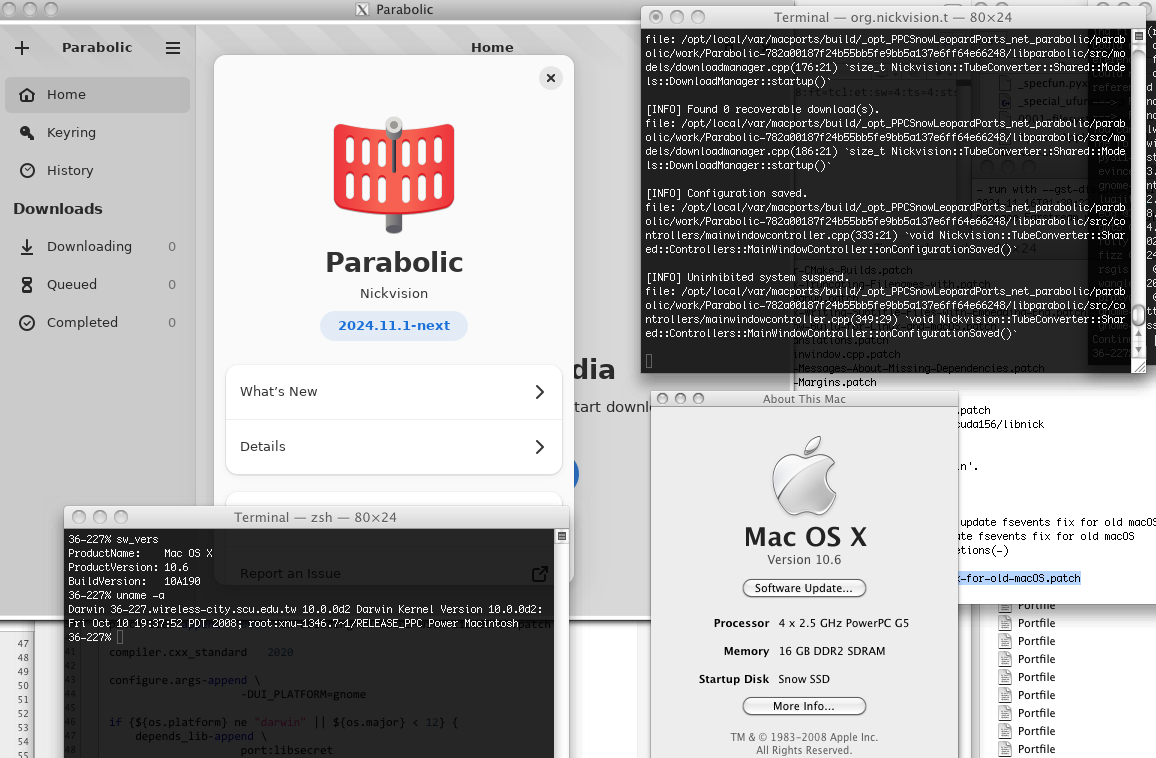Screen dimensions: 1156x758
Task: Click the Home house icon
Action: 27,95
